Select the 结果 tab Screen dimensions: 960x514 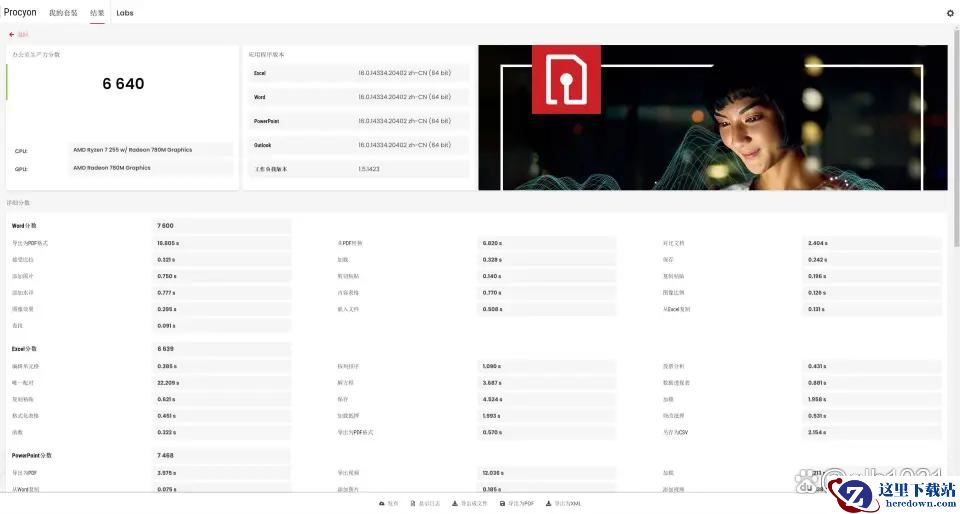pyautogui.click(x=97, y=13)
